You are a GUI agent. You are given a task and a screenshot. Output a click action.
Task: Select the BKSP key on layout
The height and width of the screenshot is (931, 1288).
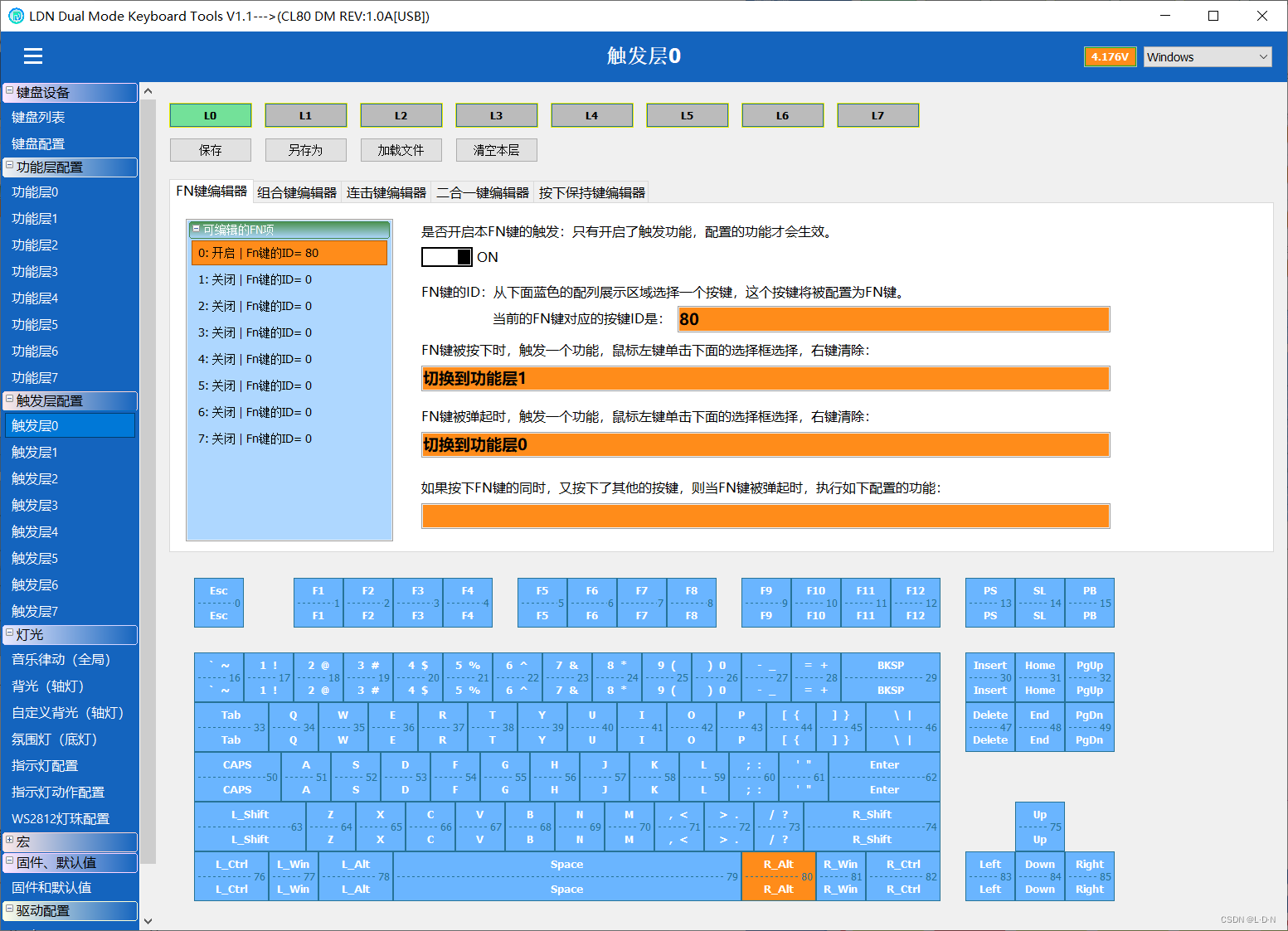[891, 677]
